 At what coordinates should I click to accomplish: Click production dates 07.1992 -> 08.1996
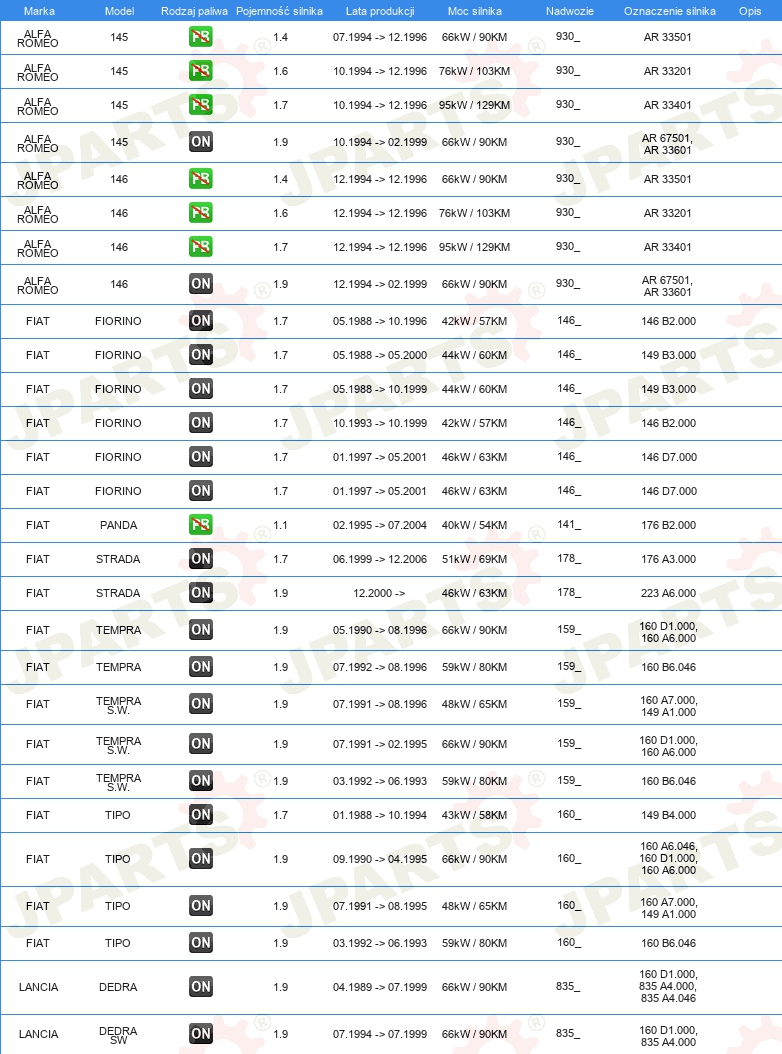[380, 667]
